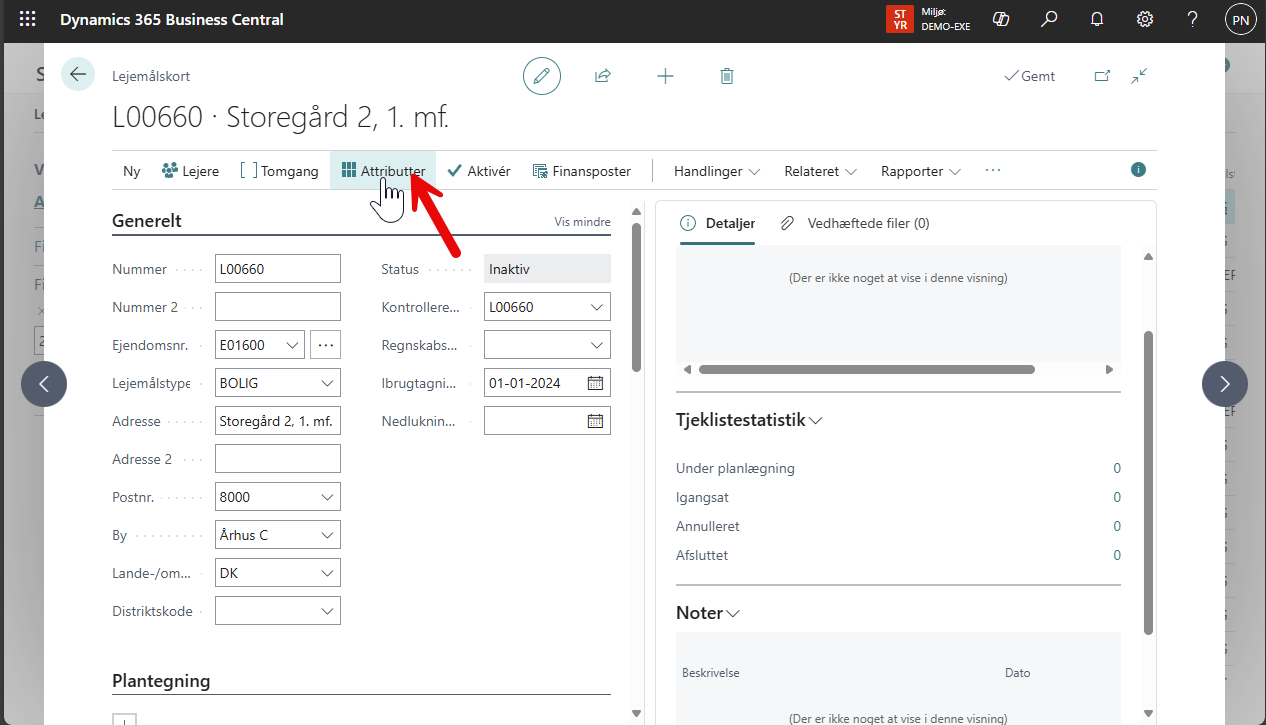
Task: Click the pencil edit icon
Action: pos(542,76)
